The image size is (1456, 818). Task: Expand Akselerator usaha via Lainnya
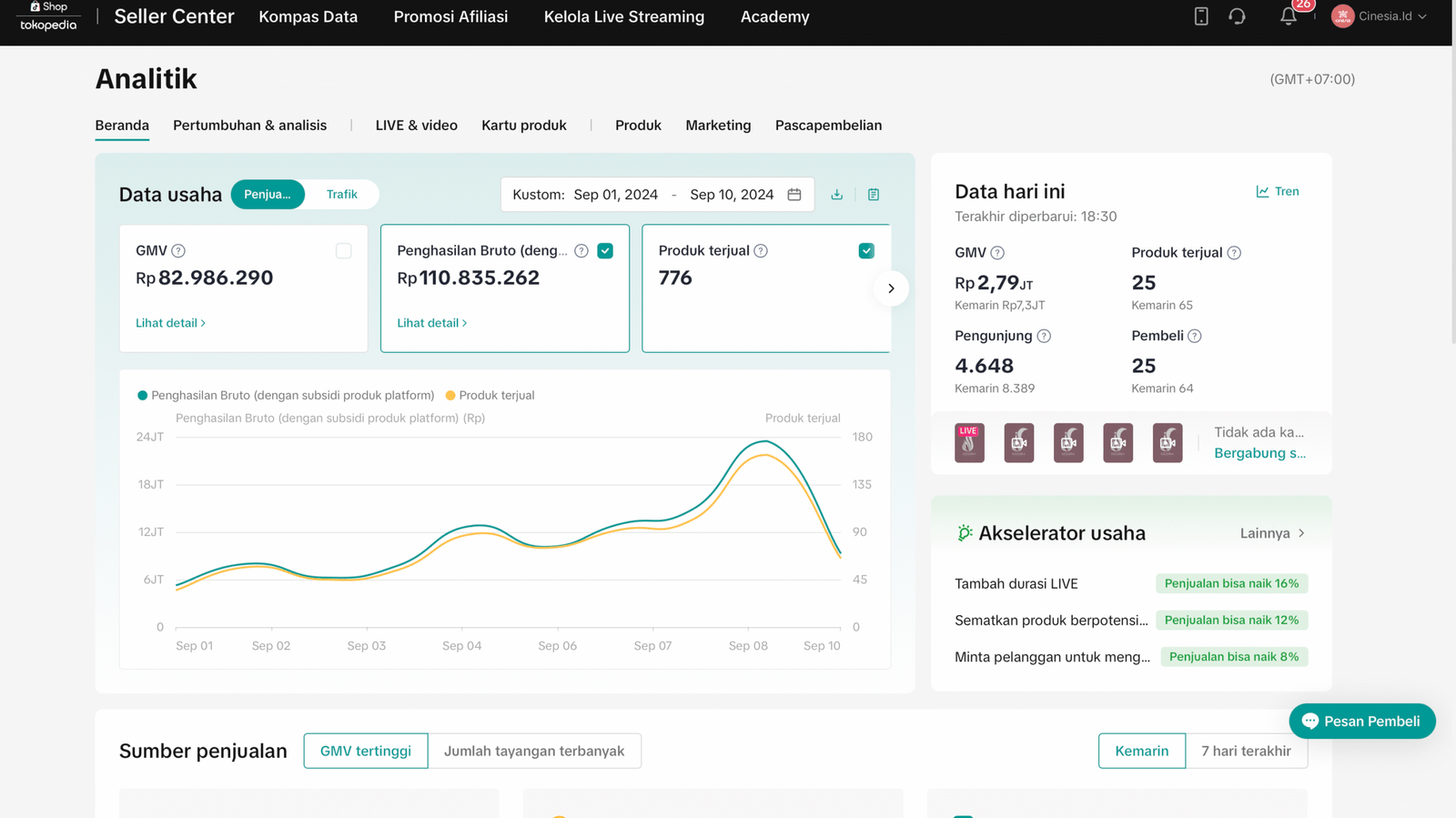point(1272,533)
